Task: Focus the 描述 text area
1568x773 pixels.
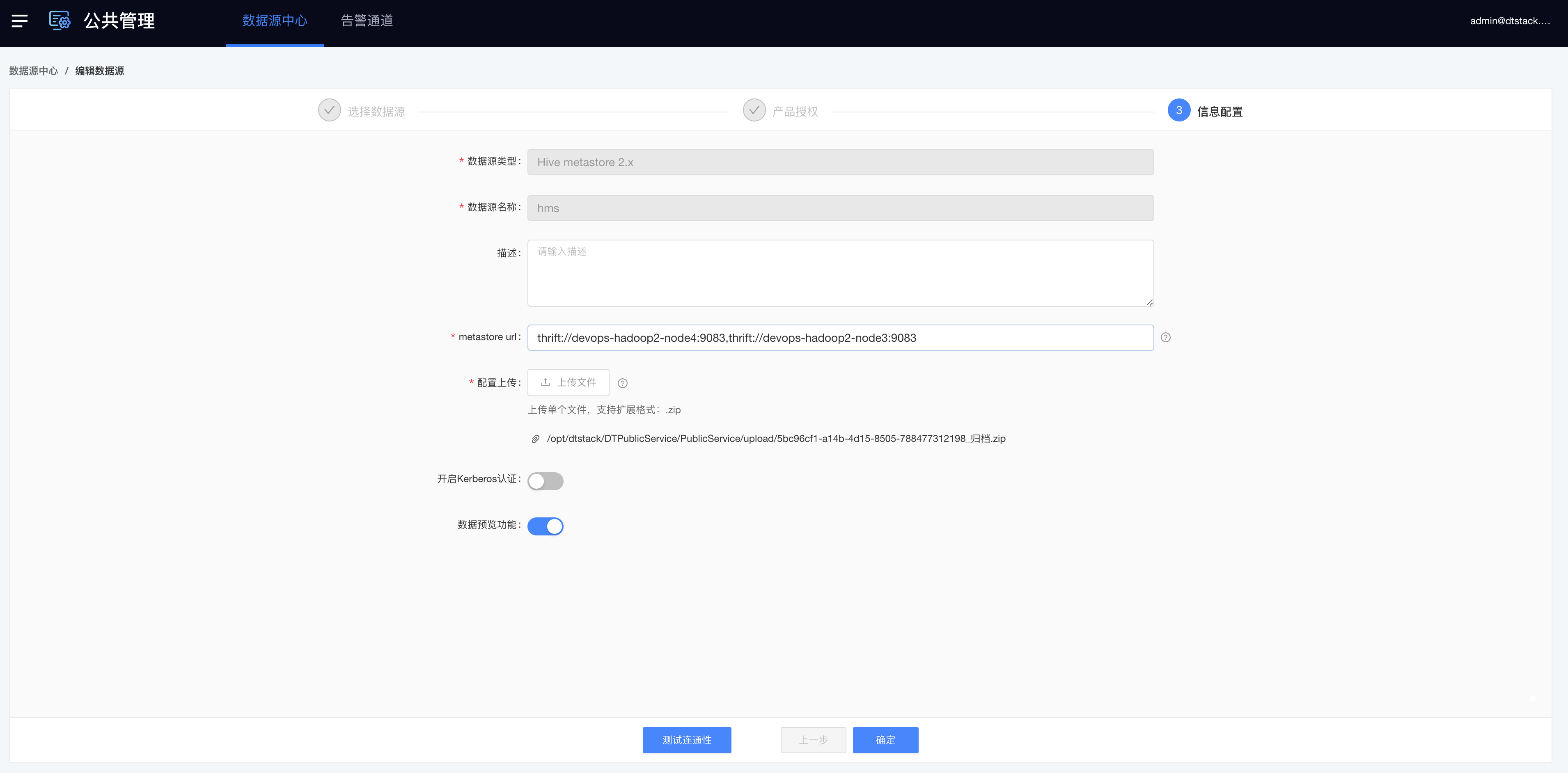Action: pyautogui.click(x=840, y=273)
